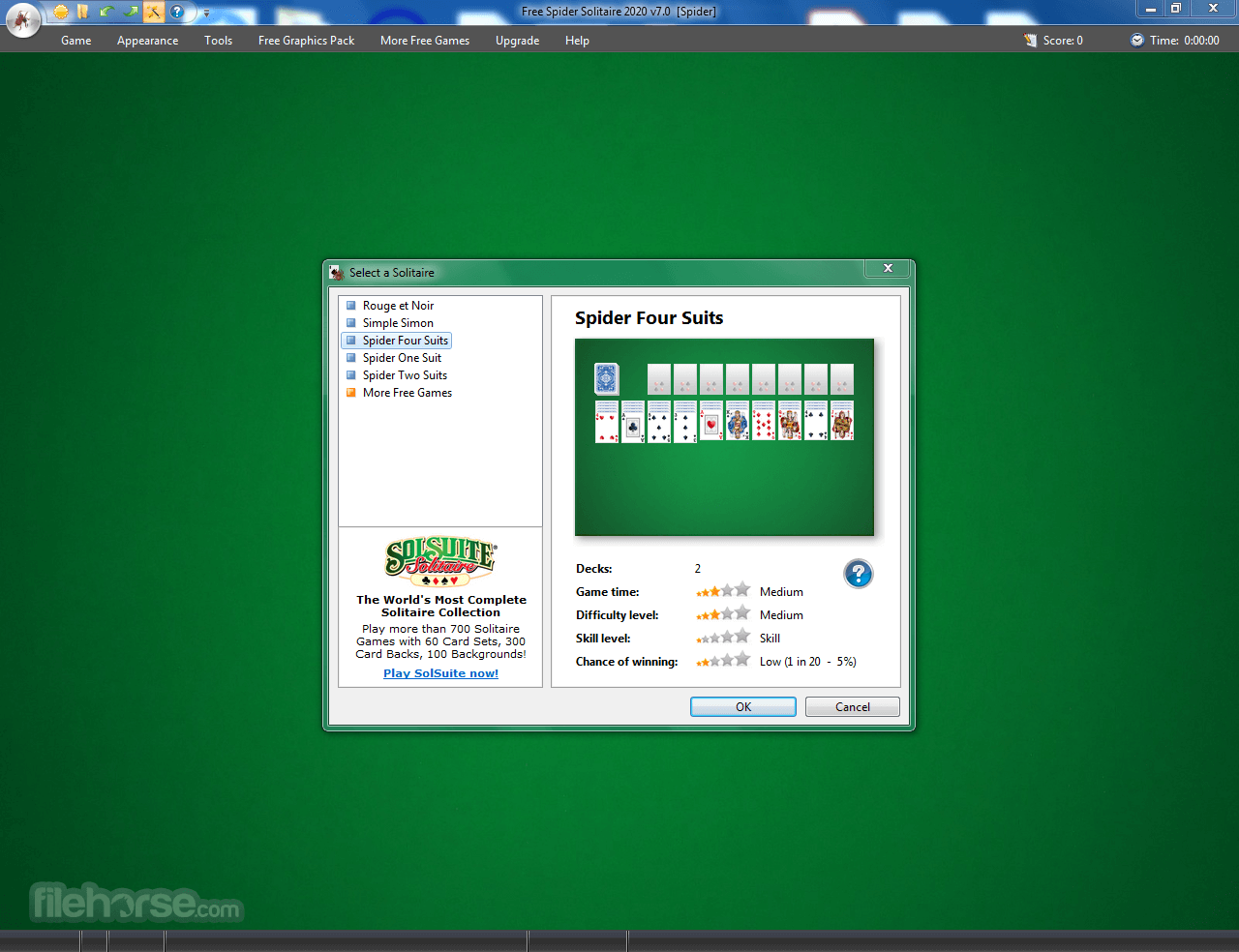Screen dimensions: 1239x952
Task: Click the SolSuite Solitaire logo
Action: (440, 562)
